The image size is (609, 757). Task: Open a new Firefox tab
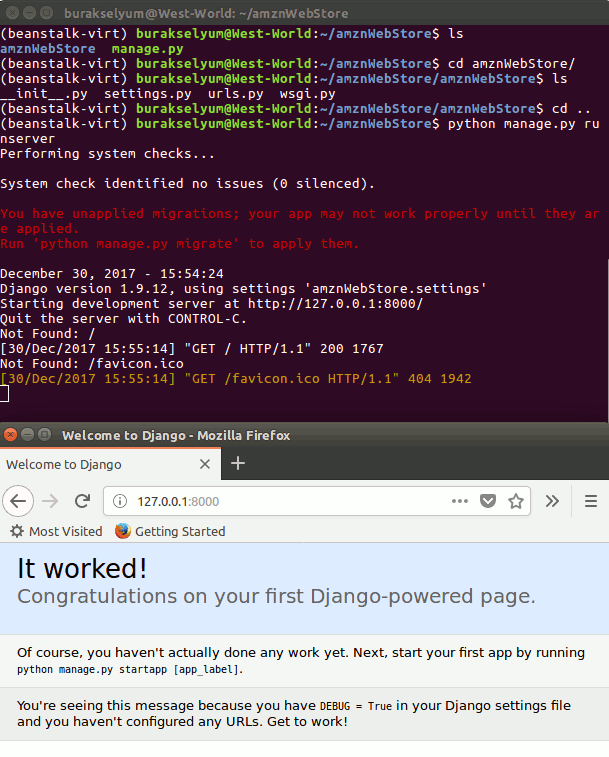(x=238, y=463)
